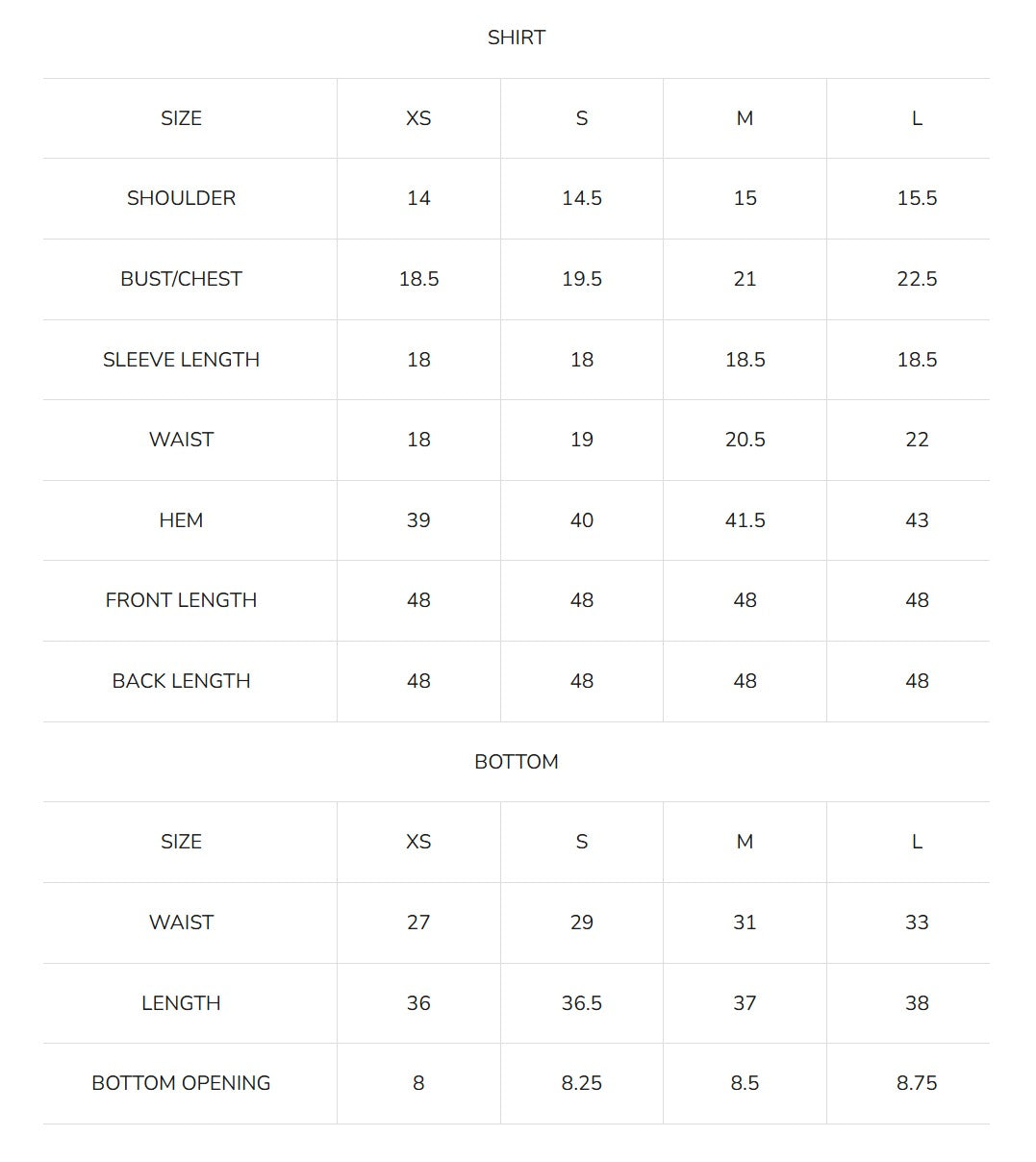Click the BUST/CHEST row label
Image resolution: width=1036 pixels, height=1162 pixels.
(181, 279)
